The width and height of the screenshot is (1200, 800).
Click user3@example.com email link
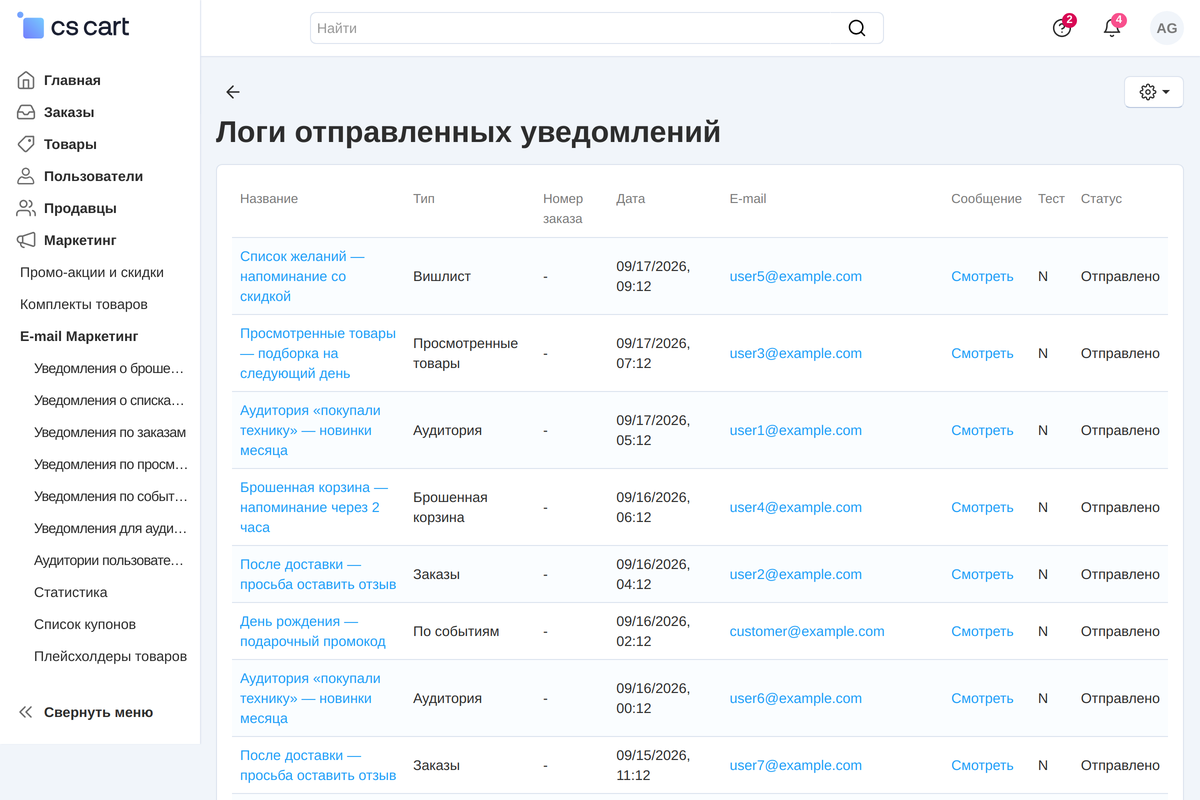tap(796, 353)
